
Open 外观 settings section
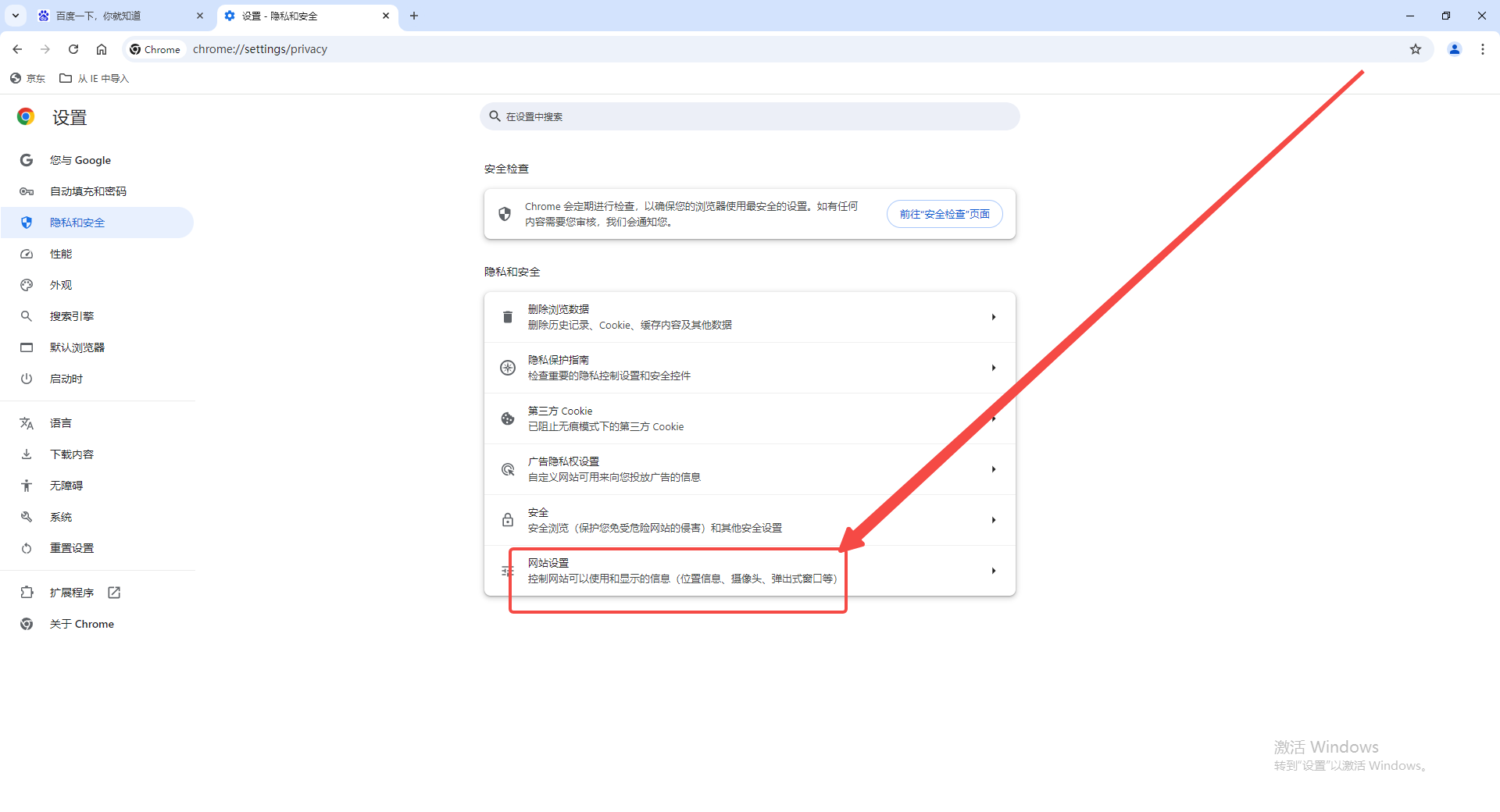tap(97, 285)
